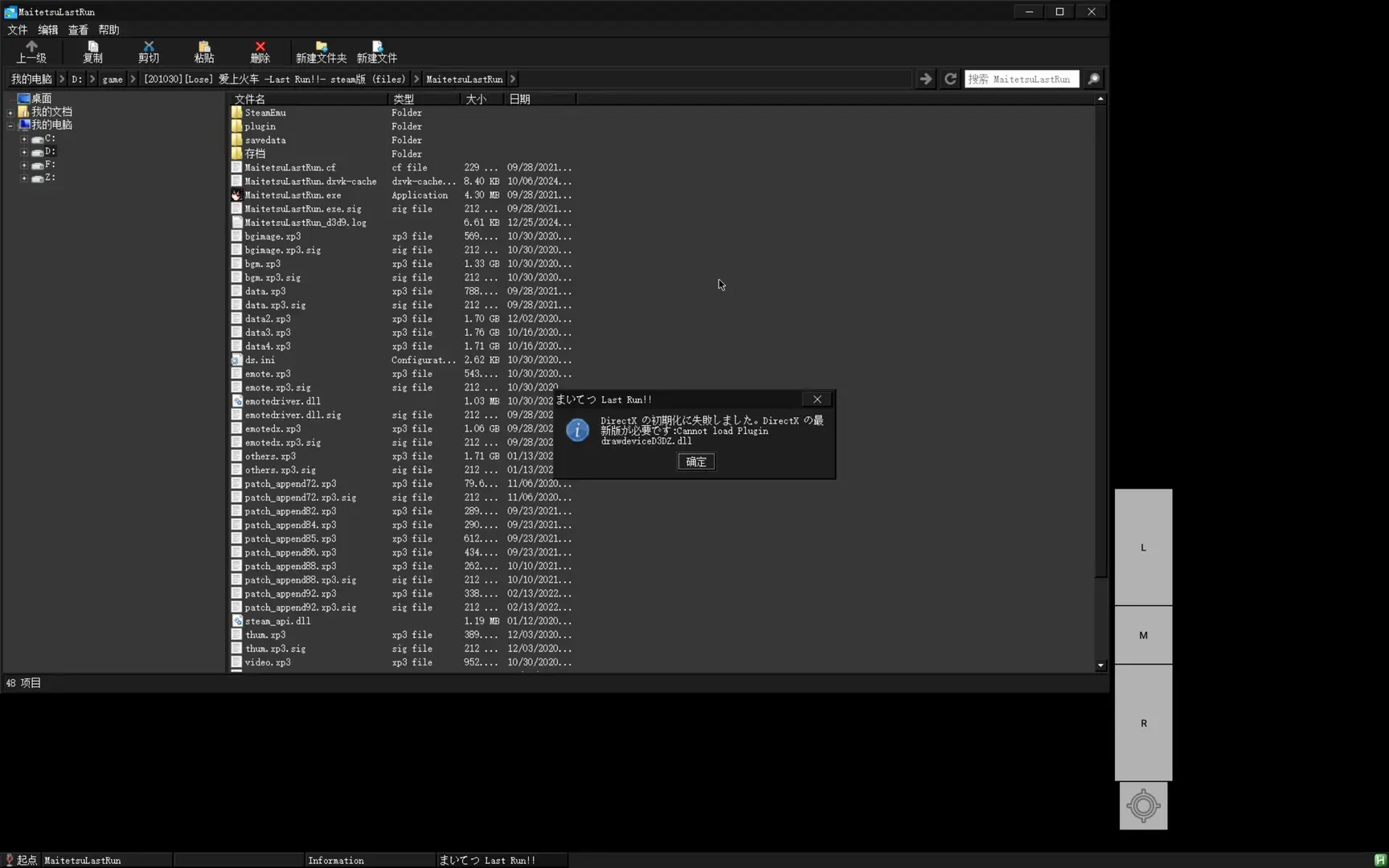Open the 文件 menu
This screenshot has height=868, width=1389.
(x=17, y=30)
